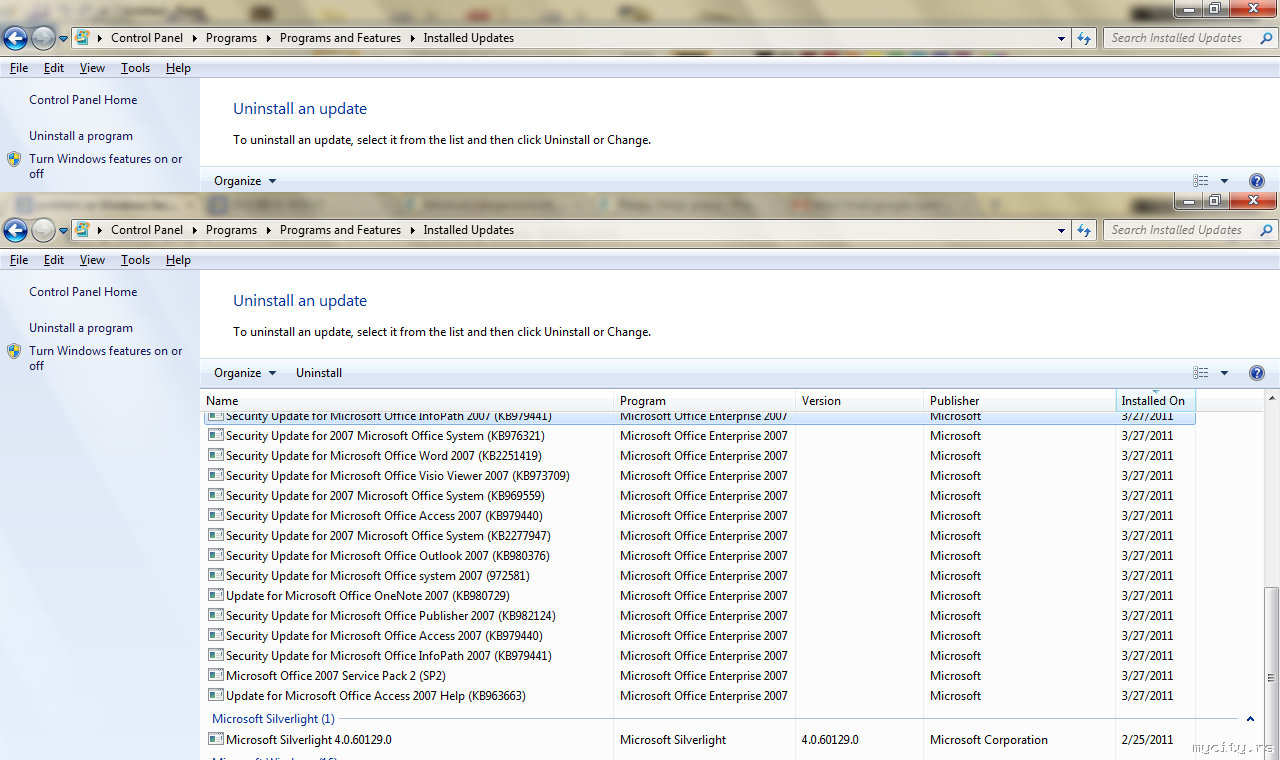Viewport: 1280px width, 760px height.
Task: Open the Help menu in the front window
Action: 178,260
